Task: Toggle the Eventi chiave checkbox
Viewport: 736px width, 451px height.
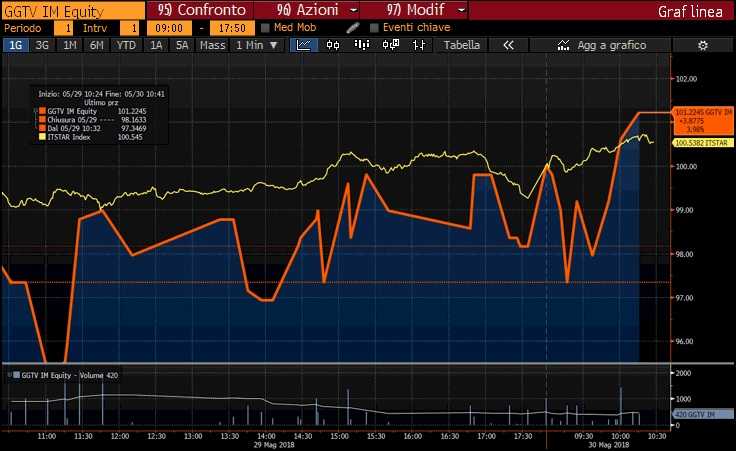Action: [x=375, y=28]
